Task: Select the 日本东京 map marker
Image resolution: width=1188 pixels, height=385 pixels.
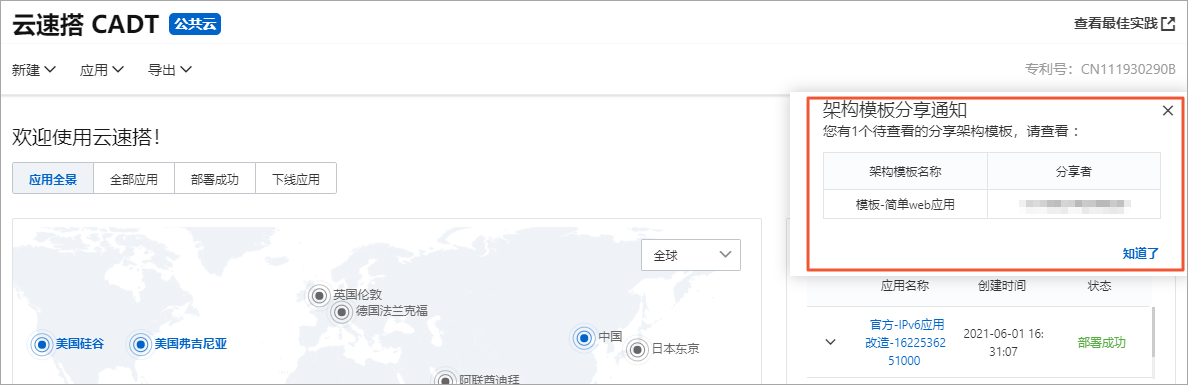Action: [638, 349]
